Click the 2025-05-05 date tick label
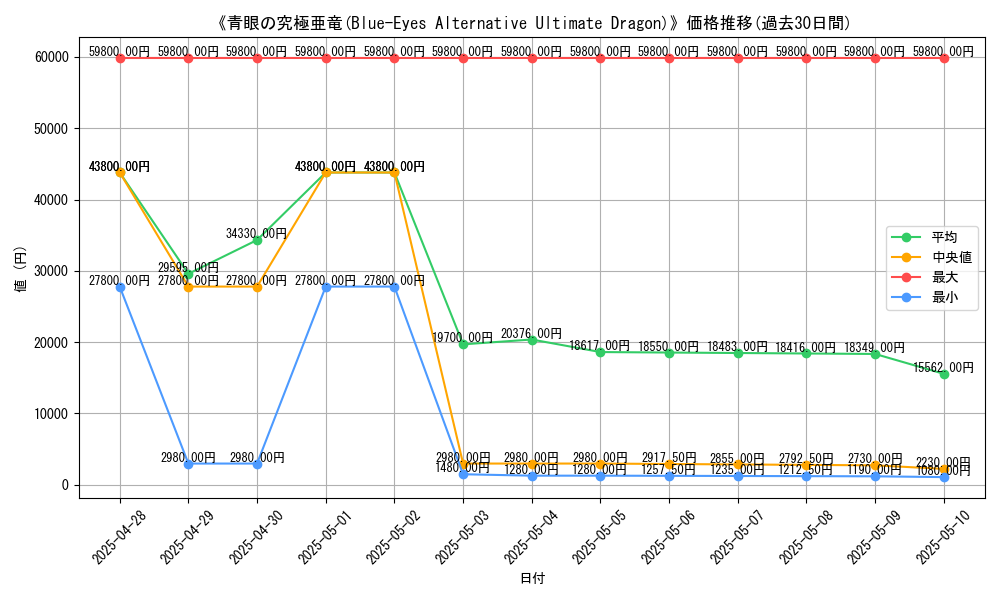This screenshot has width=1000, height=600. pyautogui.click(x=599, y=537)
